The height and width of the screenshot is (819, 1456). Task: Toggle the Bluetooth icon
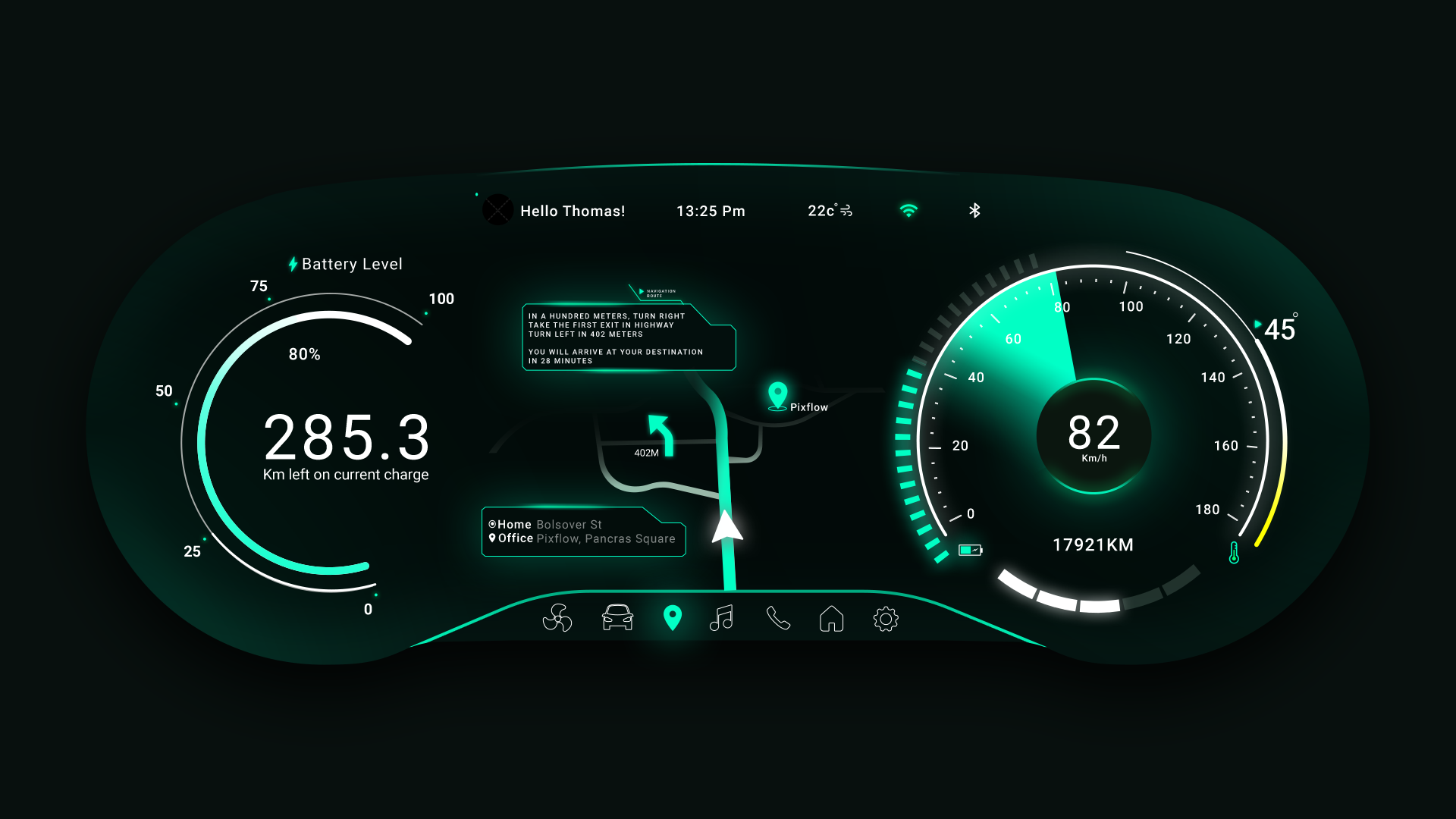[x=974, y=210]
